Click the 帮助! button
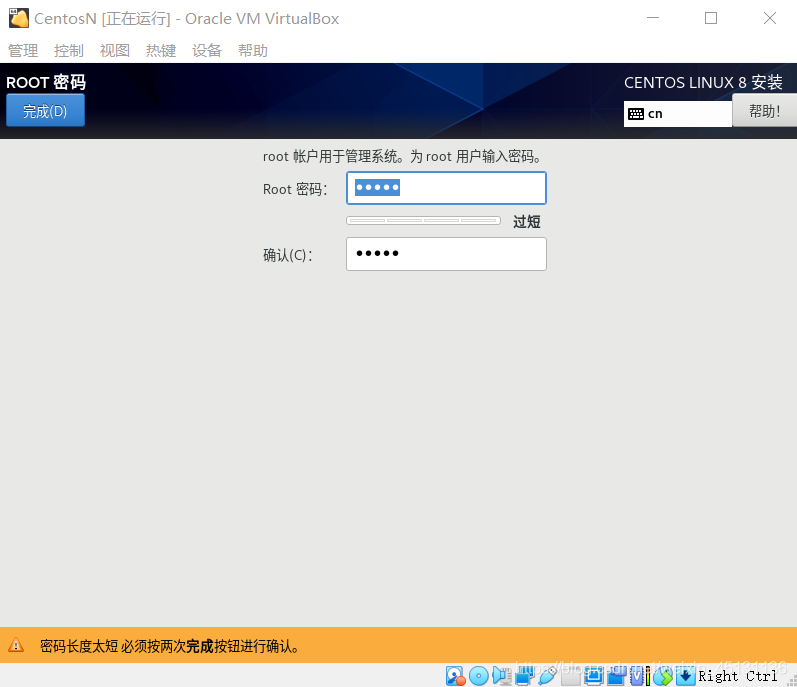 click(x=764, y=111)
